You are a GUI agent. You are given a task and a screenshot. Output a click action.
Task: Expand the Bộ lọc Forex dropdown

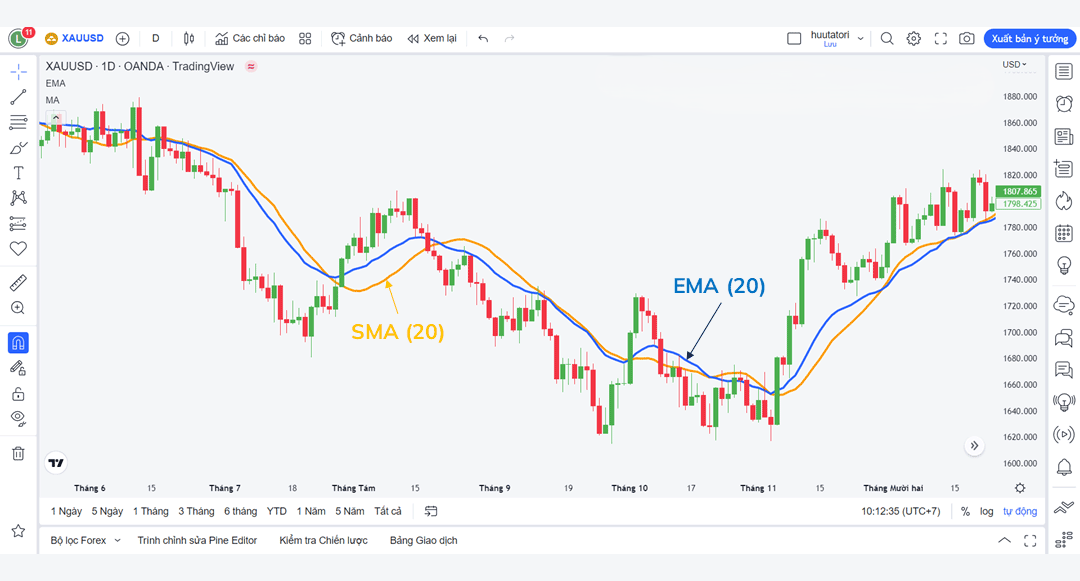click(x=86, y=540)
